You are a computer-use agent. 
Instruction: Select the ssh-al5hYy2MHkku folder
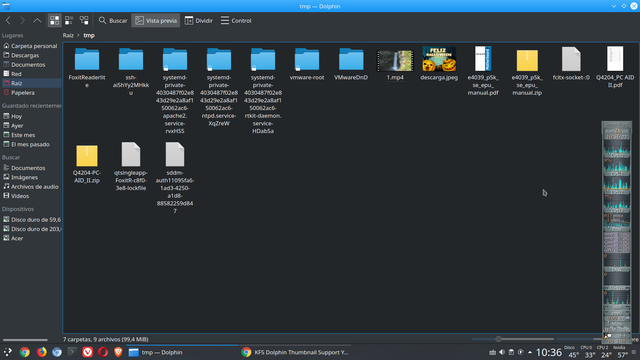point(131,71)
